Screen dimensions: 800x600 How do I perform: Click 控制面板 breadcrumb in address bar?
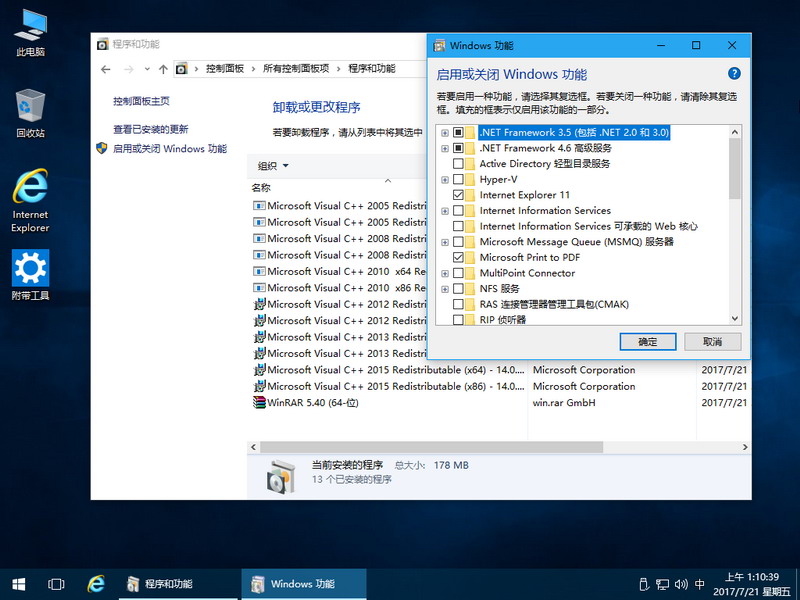tap(224, 68)
